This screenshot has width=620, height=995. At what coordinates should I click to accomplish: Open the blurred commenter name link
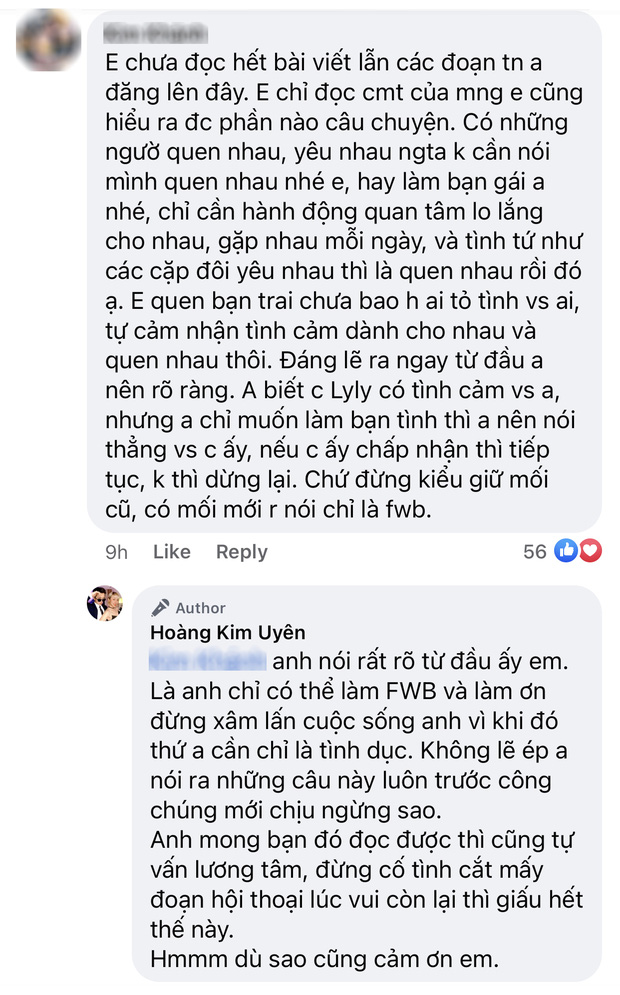tap(155, 32)
